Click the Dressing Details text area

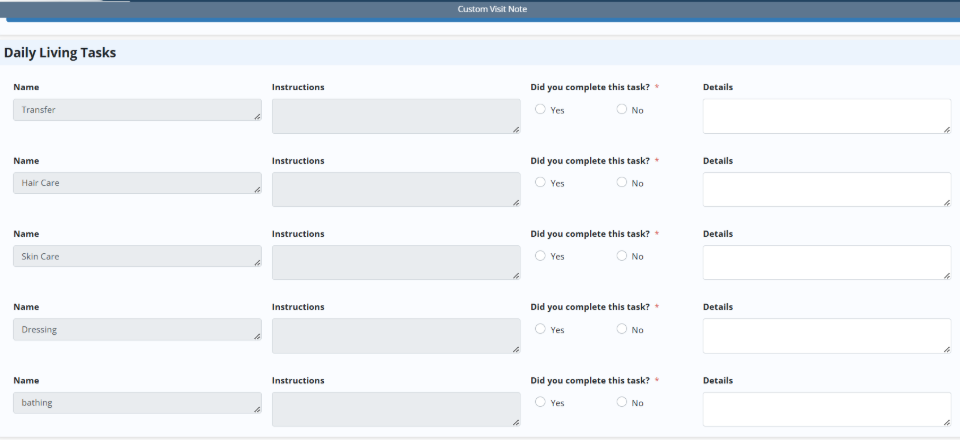point(826,335)
